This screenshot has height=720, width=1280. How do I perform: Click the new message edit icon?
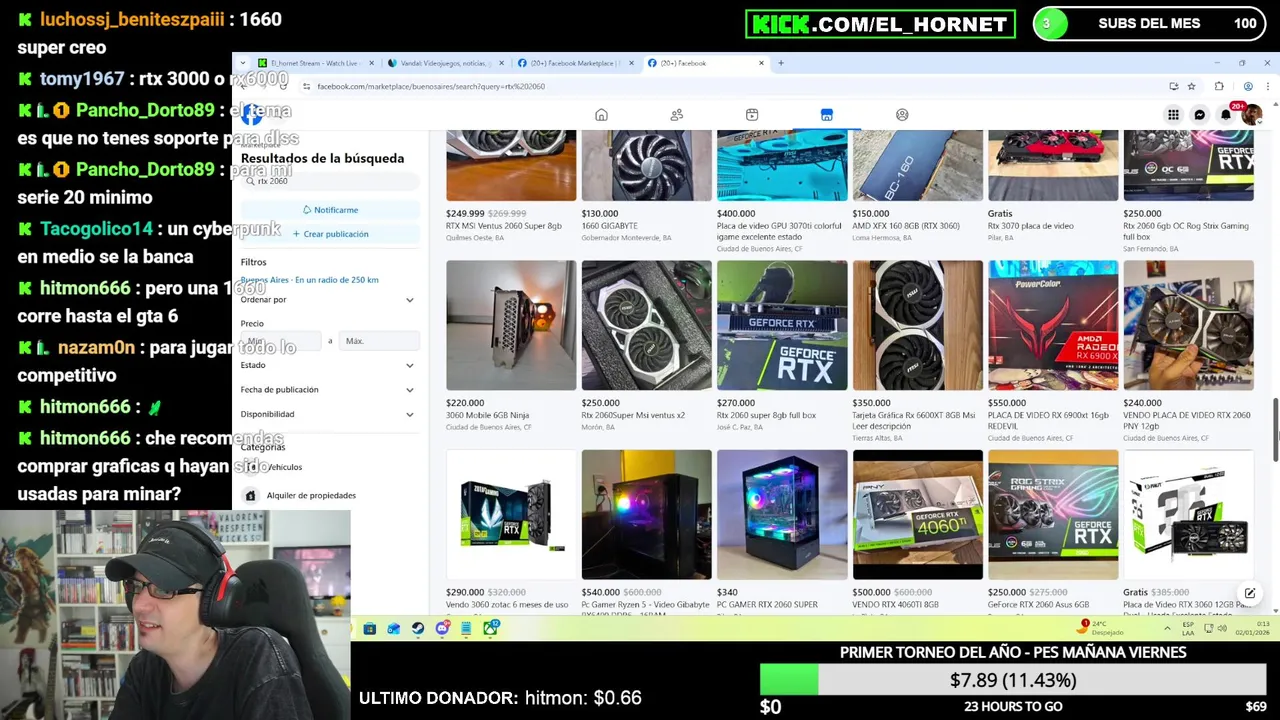tap(1250, 594)
